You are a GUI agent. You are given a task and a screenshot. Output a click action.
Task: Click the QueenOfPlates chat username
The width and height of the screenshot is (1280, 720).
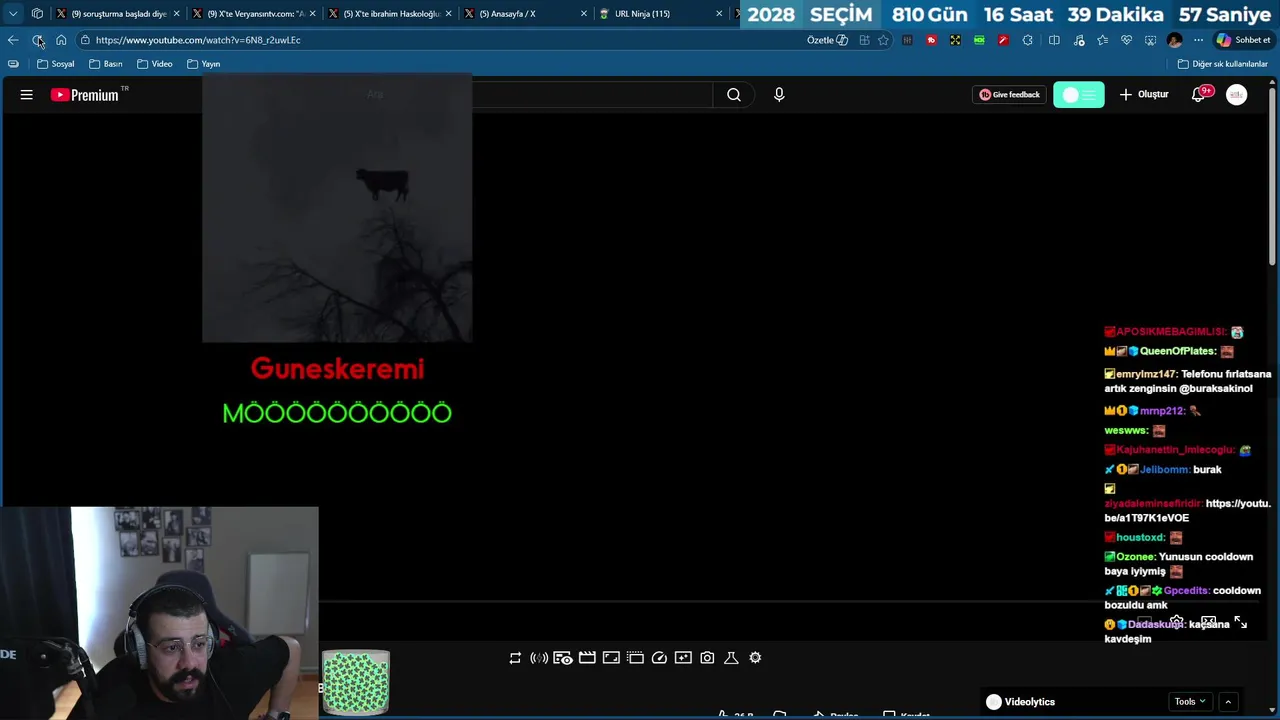click(1177, 352)
